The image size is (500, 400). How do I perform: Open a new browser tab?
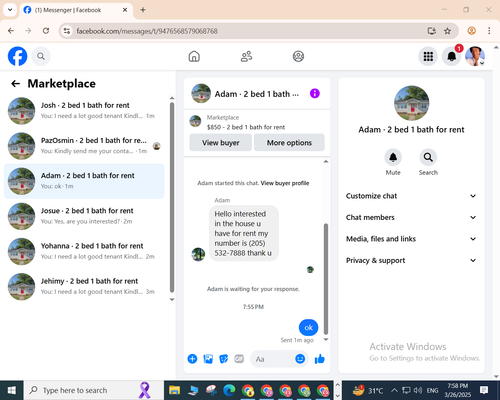coord(143,10)
